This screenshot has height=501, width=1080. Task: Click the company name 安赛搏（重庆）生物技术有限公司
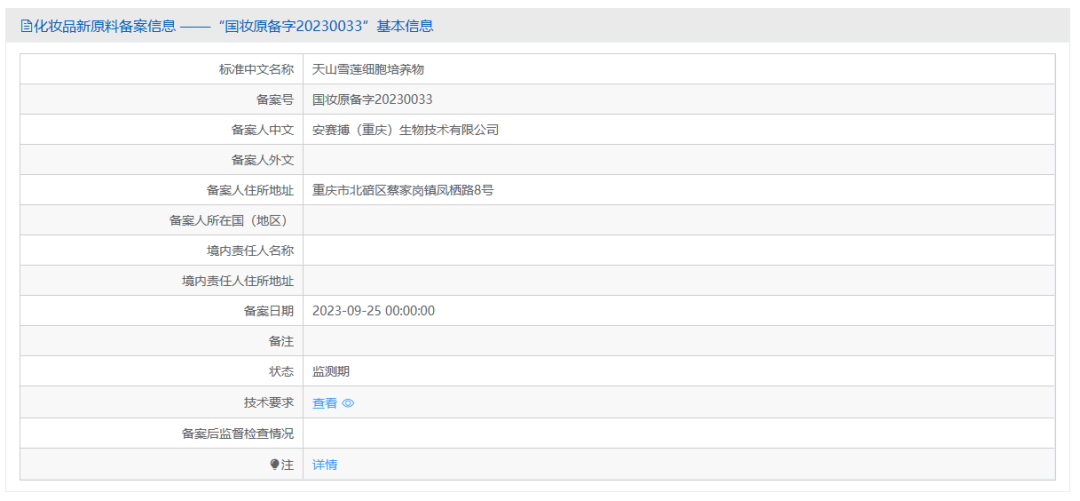(x=406, y=130)
